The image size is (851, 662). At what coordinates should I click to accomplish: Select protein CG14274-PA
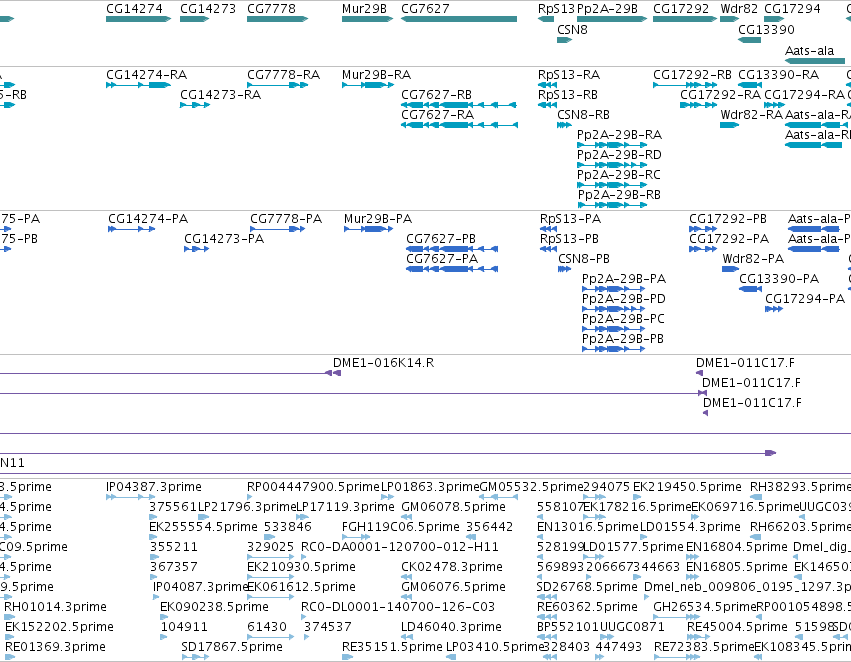(148, 219)
